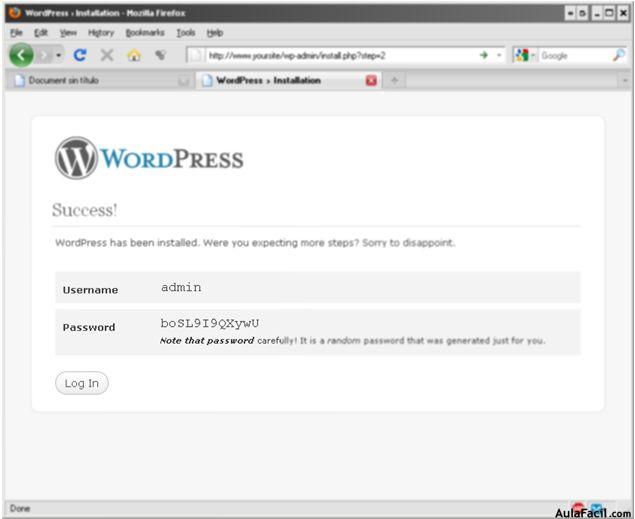Click the page icon in the address bar
Viewport: 635px width, 519px height.
pyautogui.click(x=196, y=55)
